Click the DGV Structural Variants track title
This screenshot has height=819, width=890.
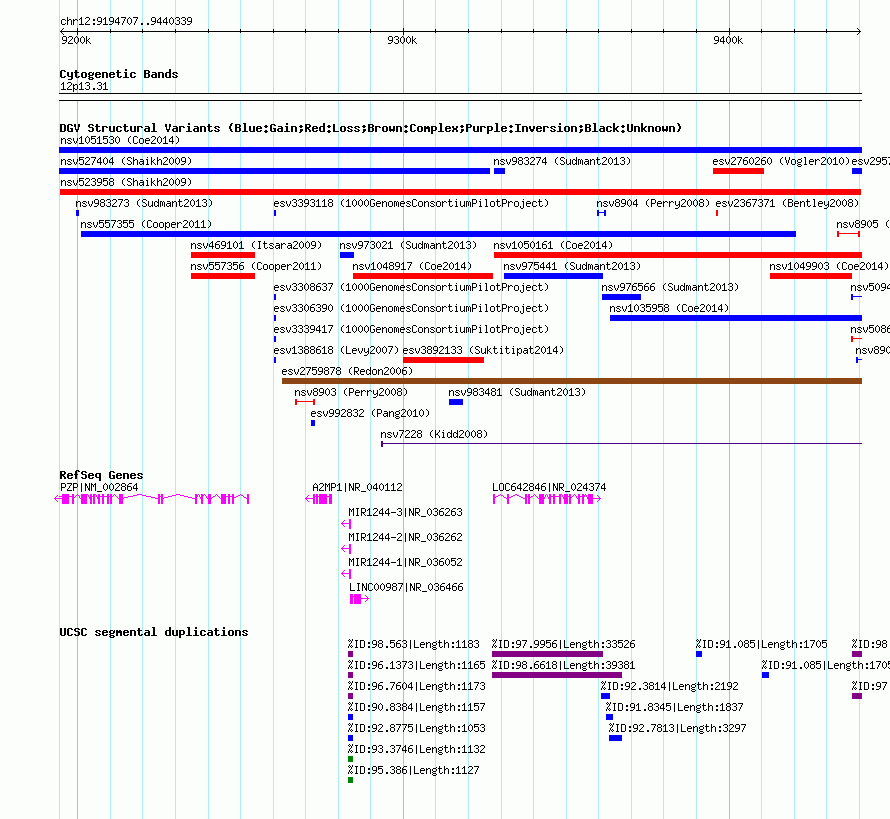coord(371,128)
